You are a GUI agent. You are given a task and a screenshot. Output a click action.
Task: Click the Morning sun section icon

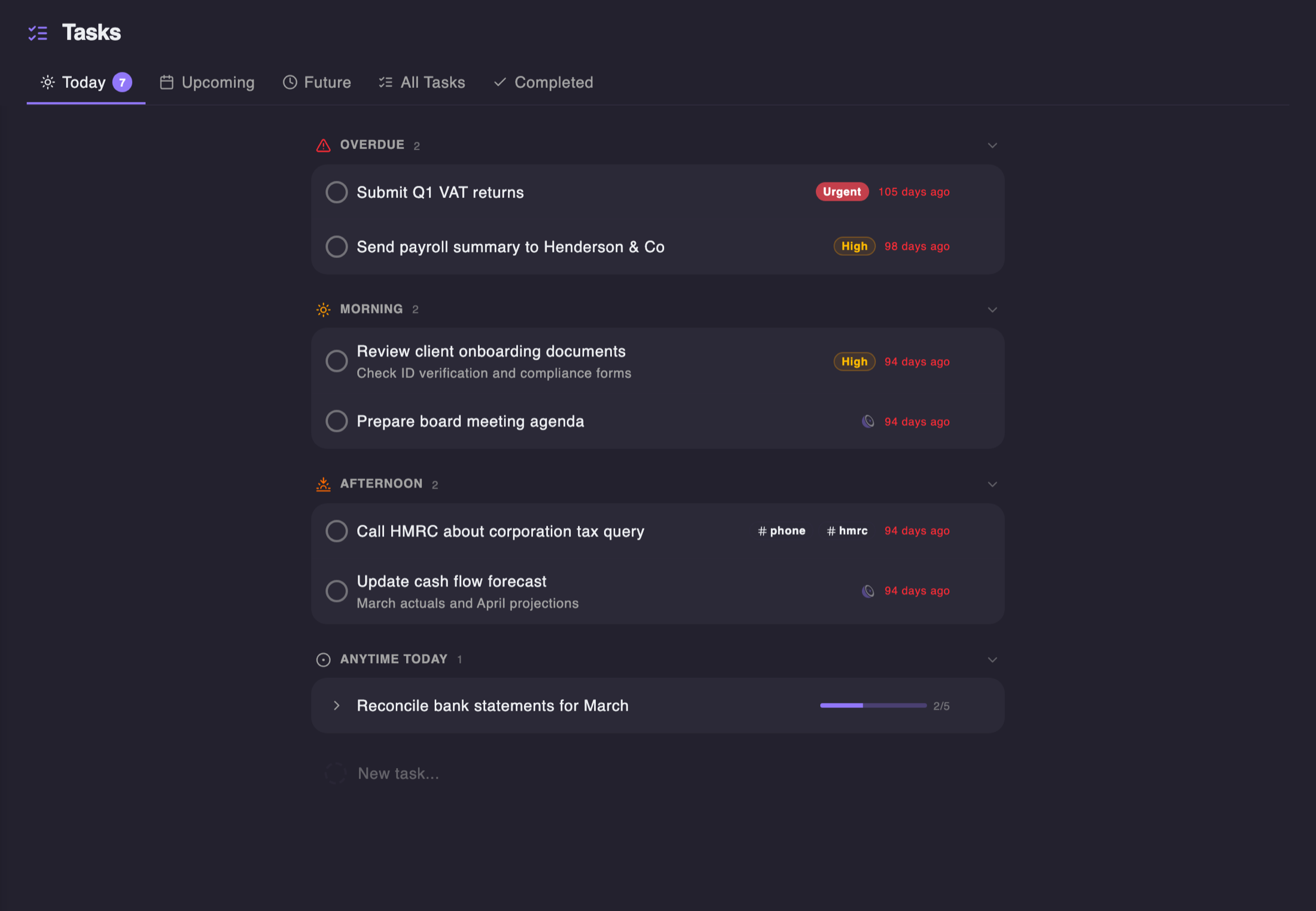coord(323,309)
